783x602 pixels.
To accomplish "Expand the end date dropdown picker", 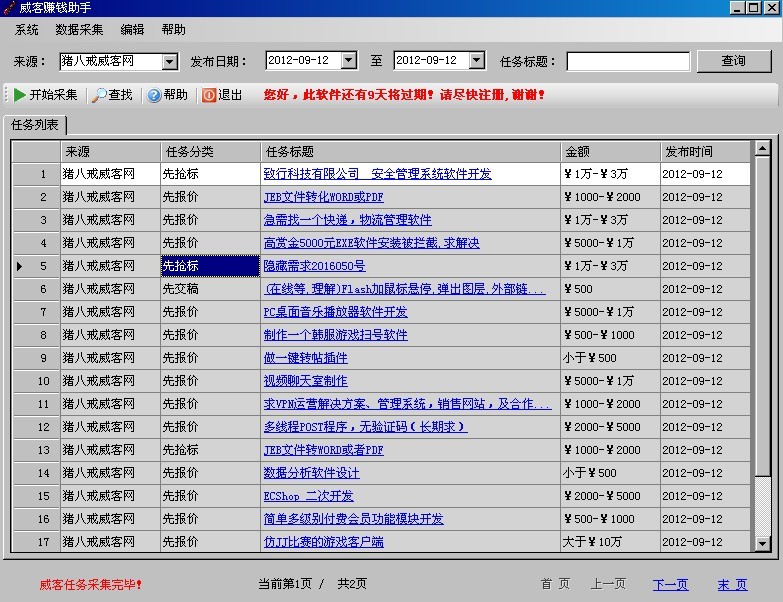I will 477,60.
